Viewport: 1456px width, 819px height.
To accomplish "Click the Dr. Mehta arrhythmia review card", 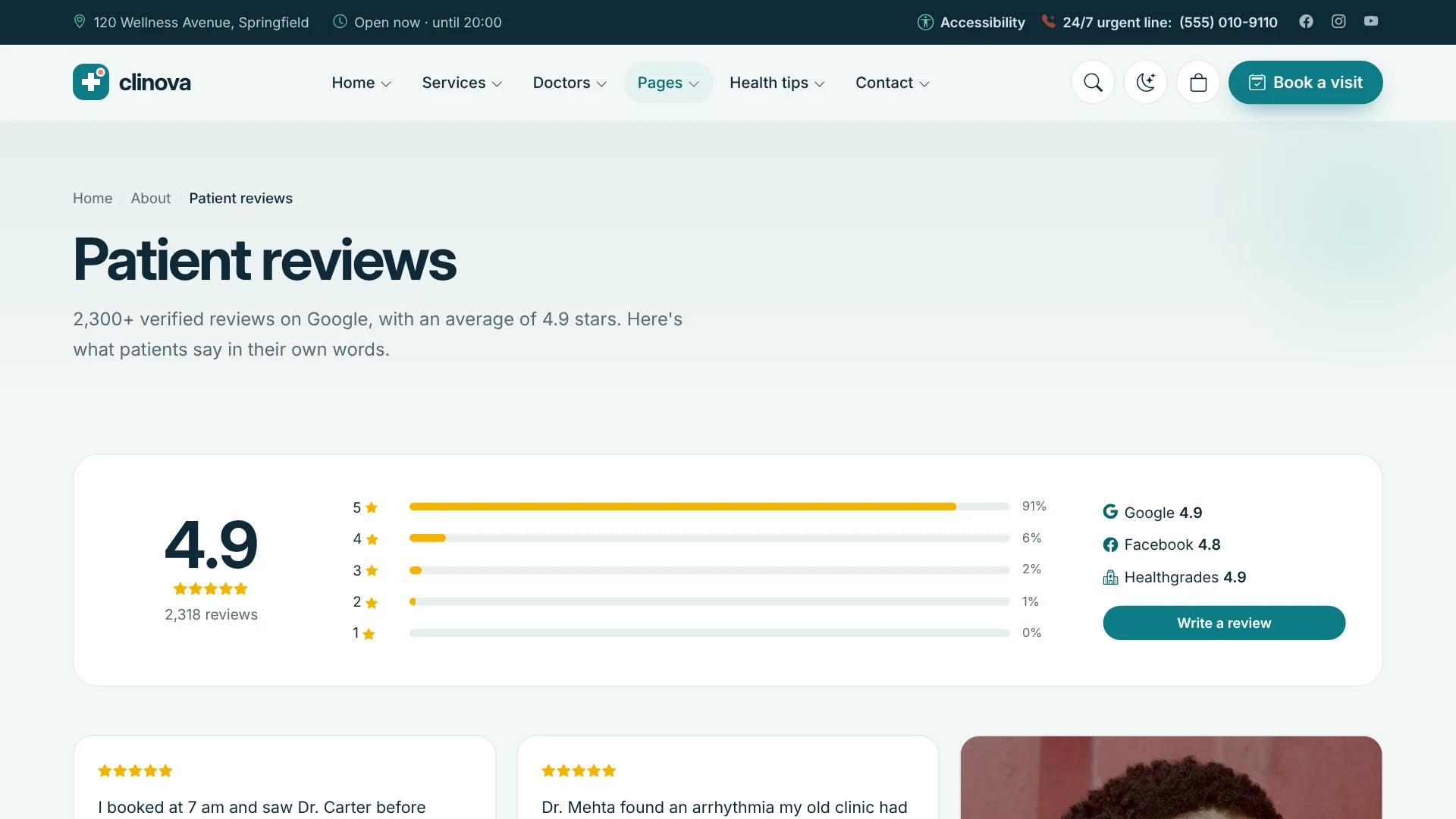I will coord(728,777).
